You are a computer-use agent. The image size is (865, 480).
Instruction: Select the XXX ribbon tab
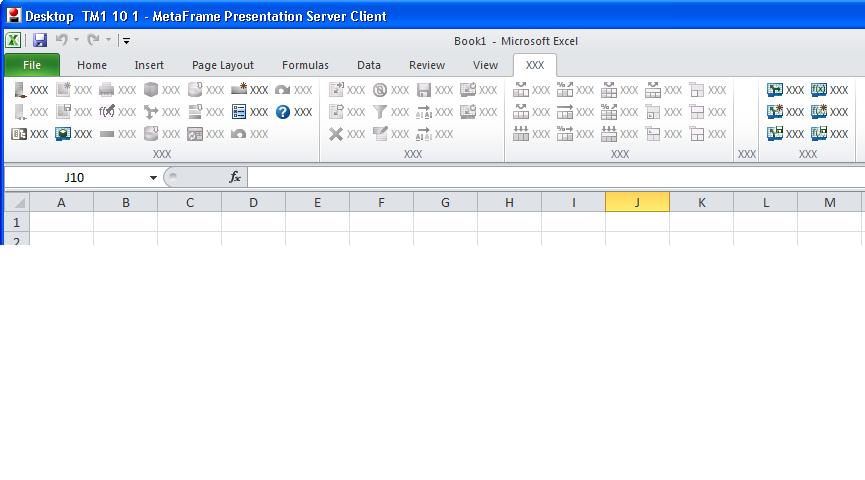[535, 65]
